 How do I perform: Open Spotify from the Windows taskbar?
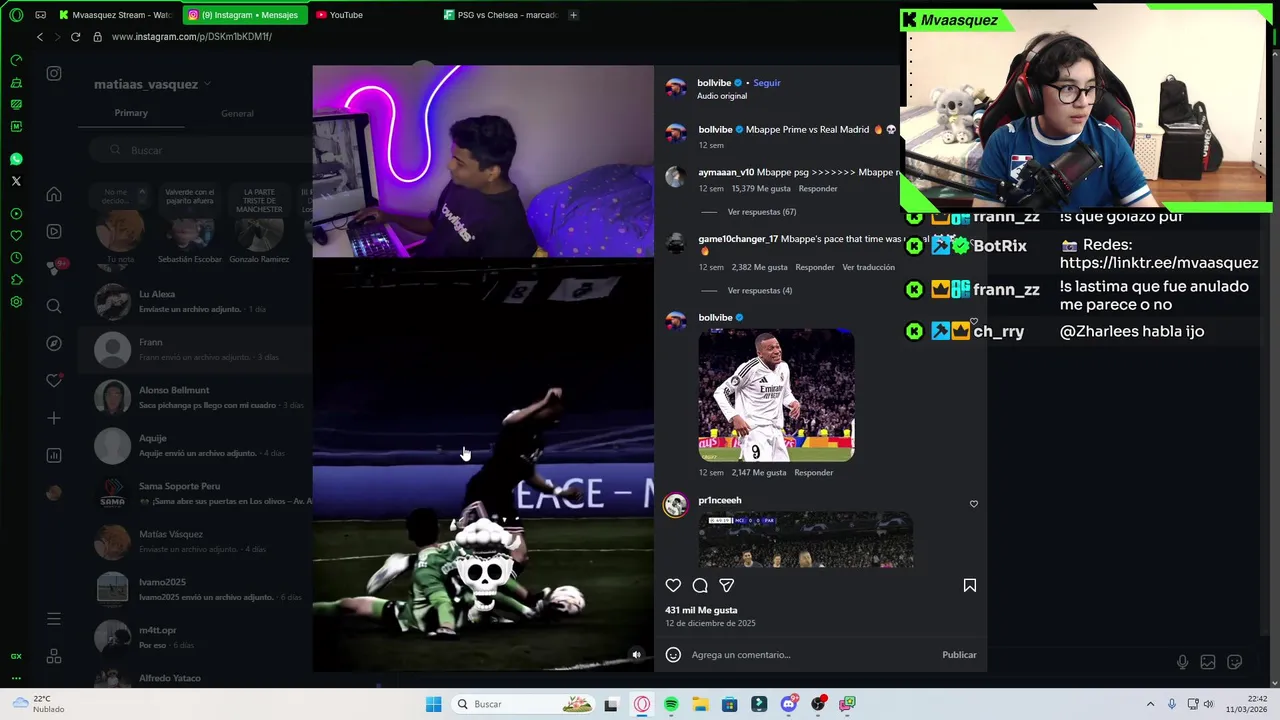coord(671,704)
